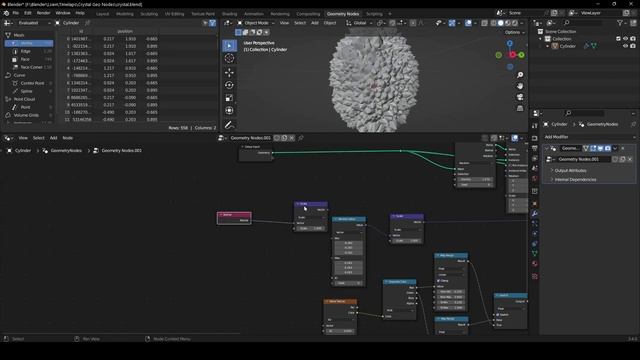Collapse the GeometryNodes modifier panel
This screenshot has height=360, width=640.
coord(547,148)
